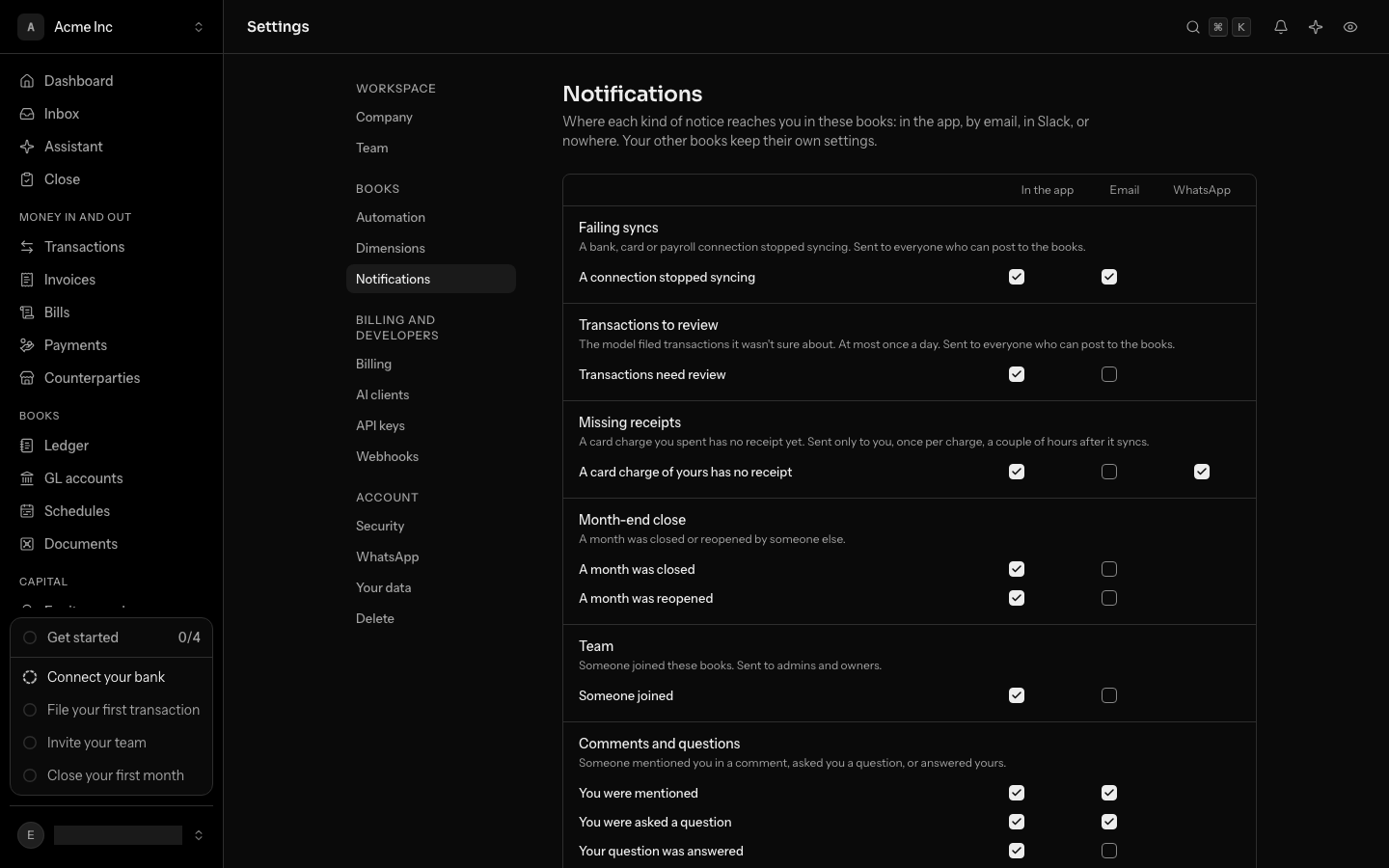
Task: Enable email for Your question was answered
Action: click(x=1109, y=851)
